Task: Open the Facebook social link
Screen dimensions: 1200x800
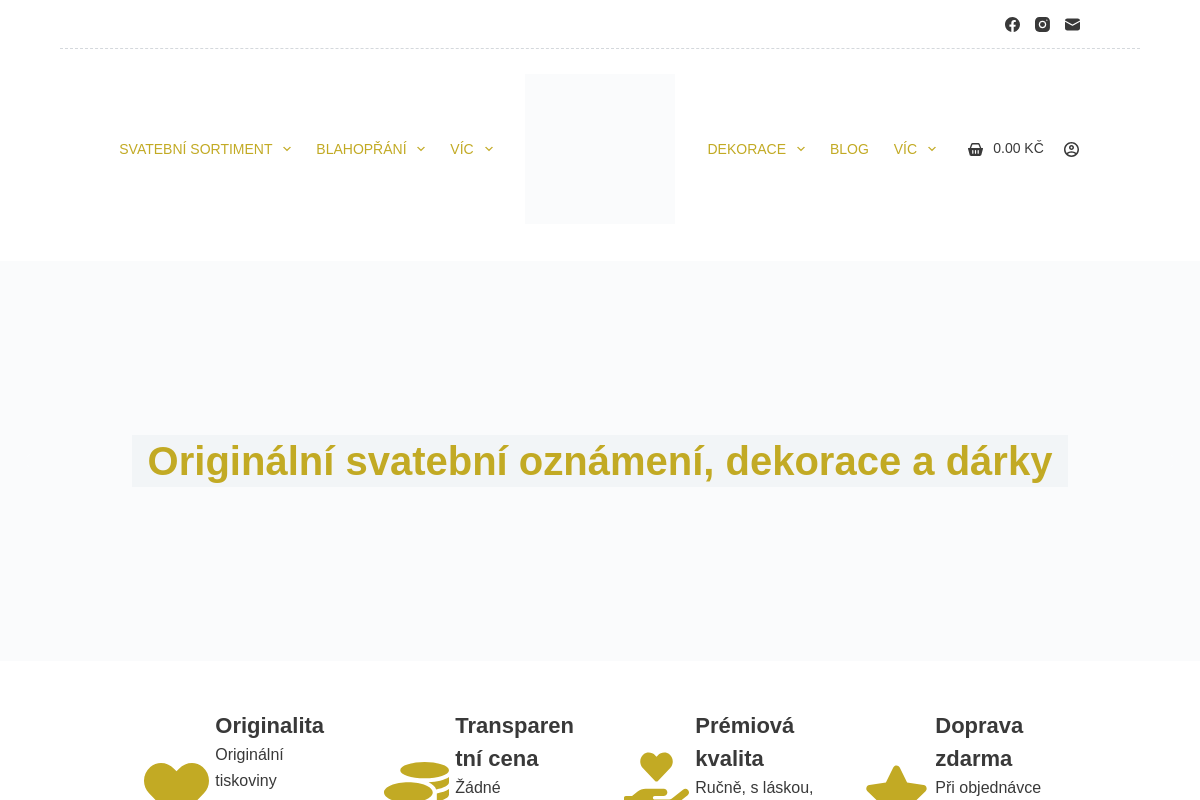Action: click(x=1012, y=24)
